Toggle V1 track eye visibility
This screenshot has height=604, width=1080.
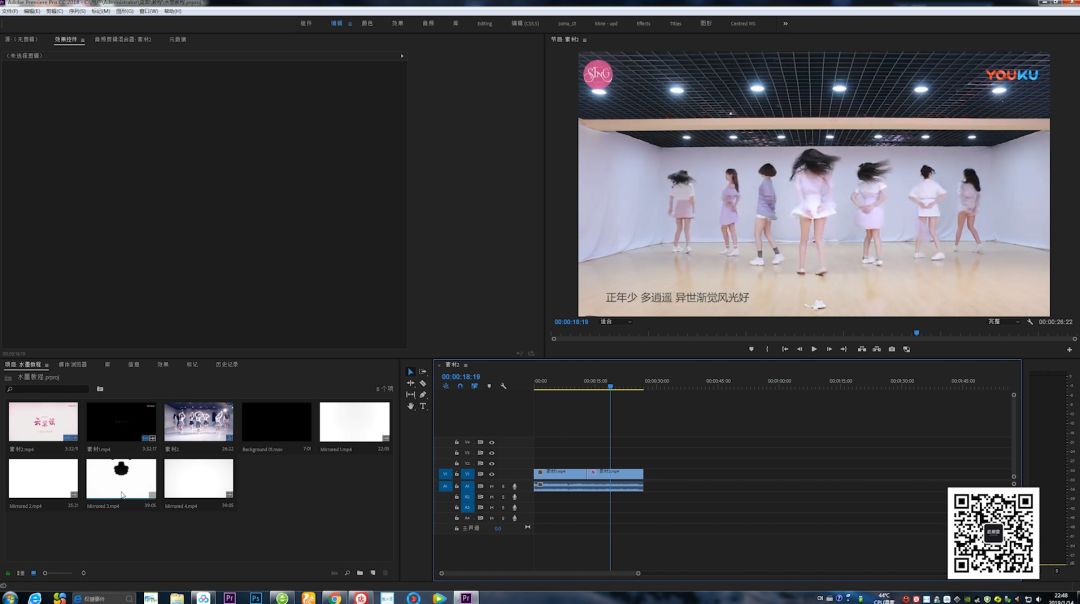[x=492, y=474]
